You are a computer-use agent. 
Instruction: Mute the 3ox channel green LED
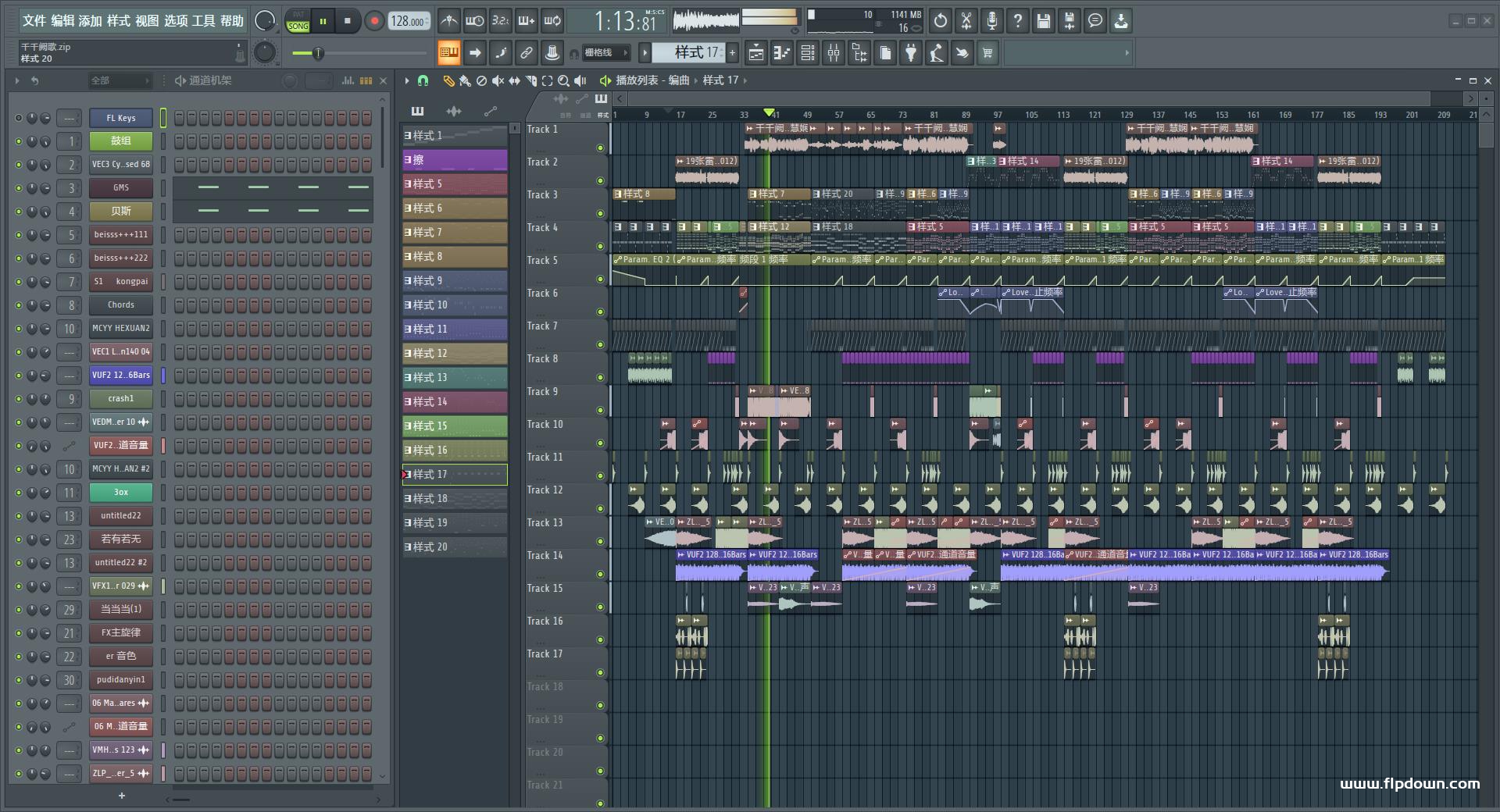point(18,493)
